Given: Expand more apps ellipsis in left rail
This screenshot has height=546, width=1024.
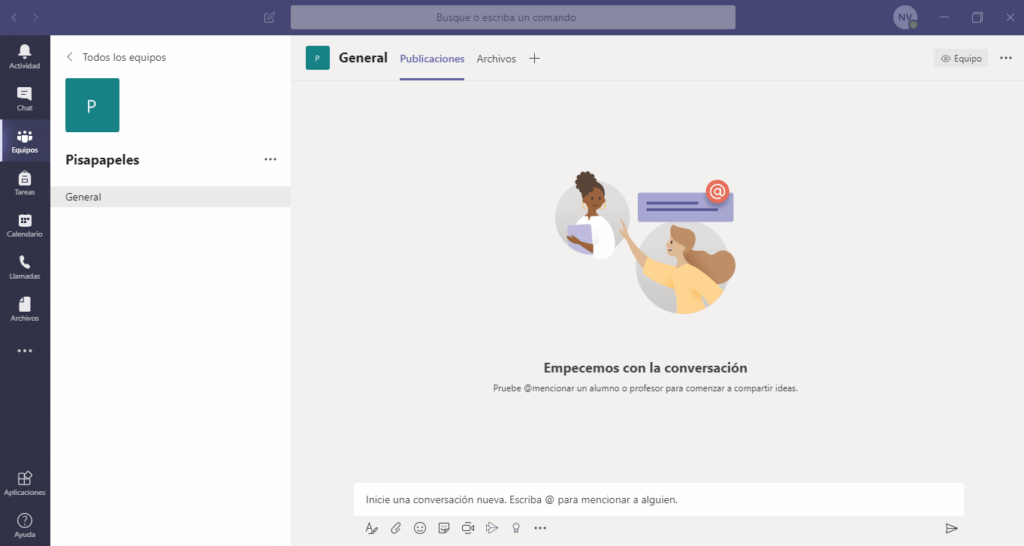Looking at the screenshot, I should click(24, 351).
